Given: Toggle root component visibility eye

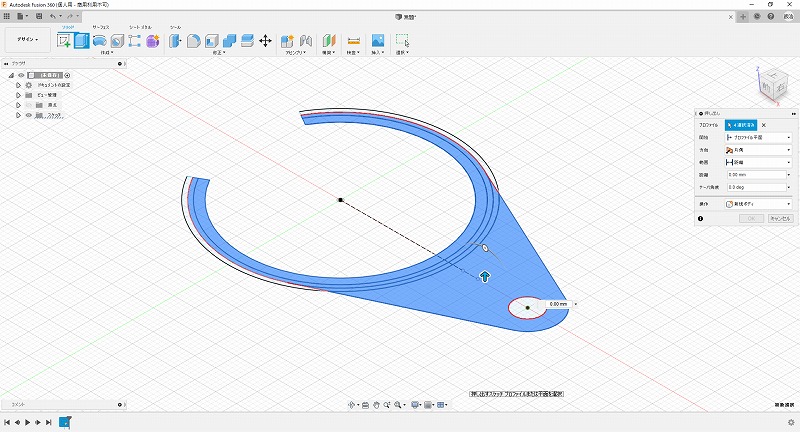Looking at the screenshot, I should pyautogui.click(x=20, y=75).
